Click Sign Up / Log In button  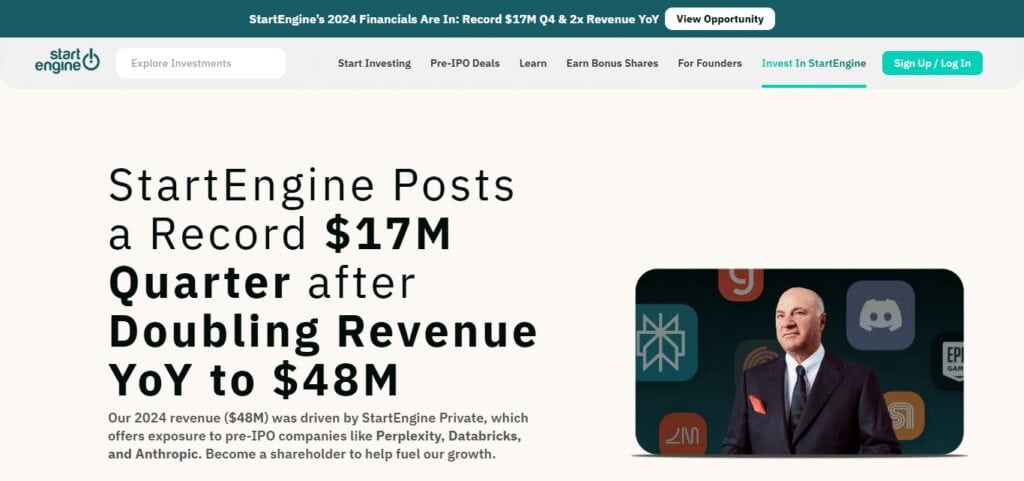(932, 63)
